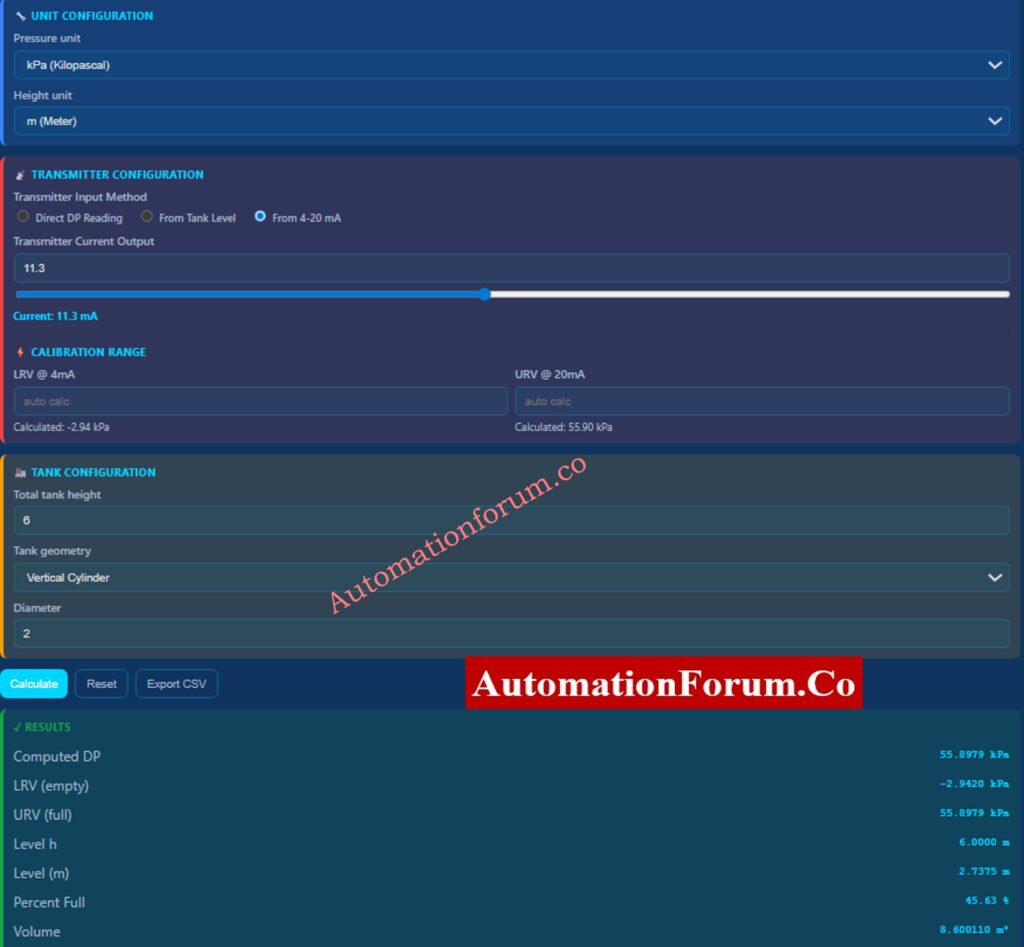Open the Tank geometry dropdown

[511, 577]
